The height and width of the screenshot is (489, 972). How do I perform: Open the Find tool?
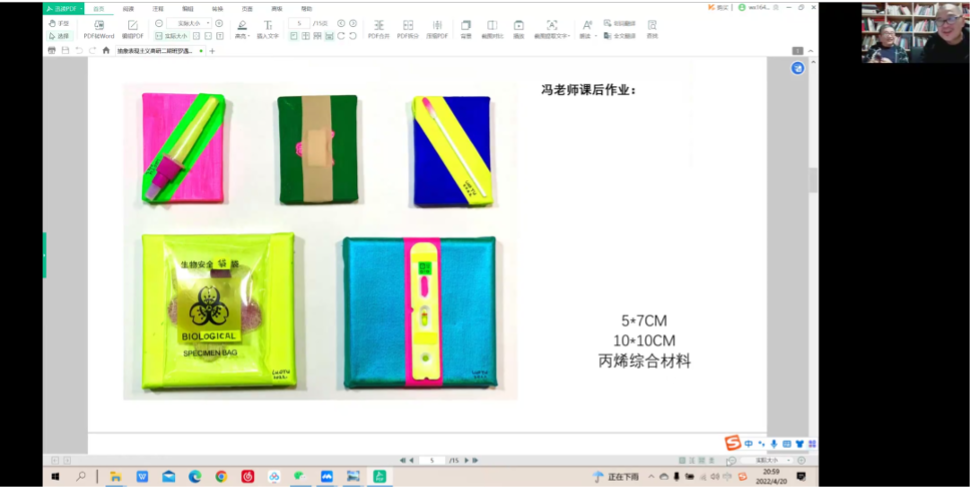652,29
